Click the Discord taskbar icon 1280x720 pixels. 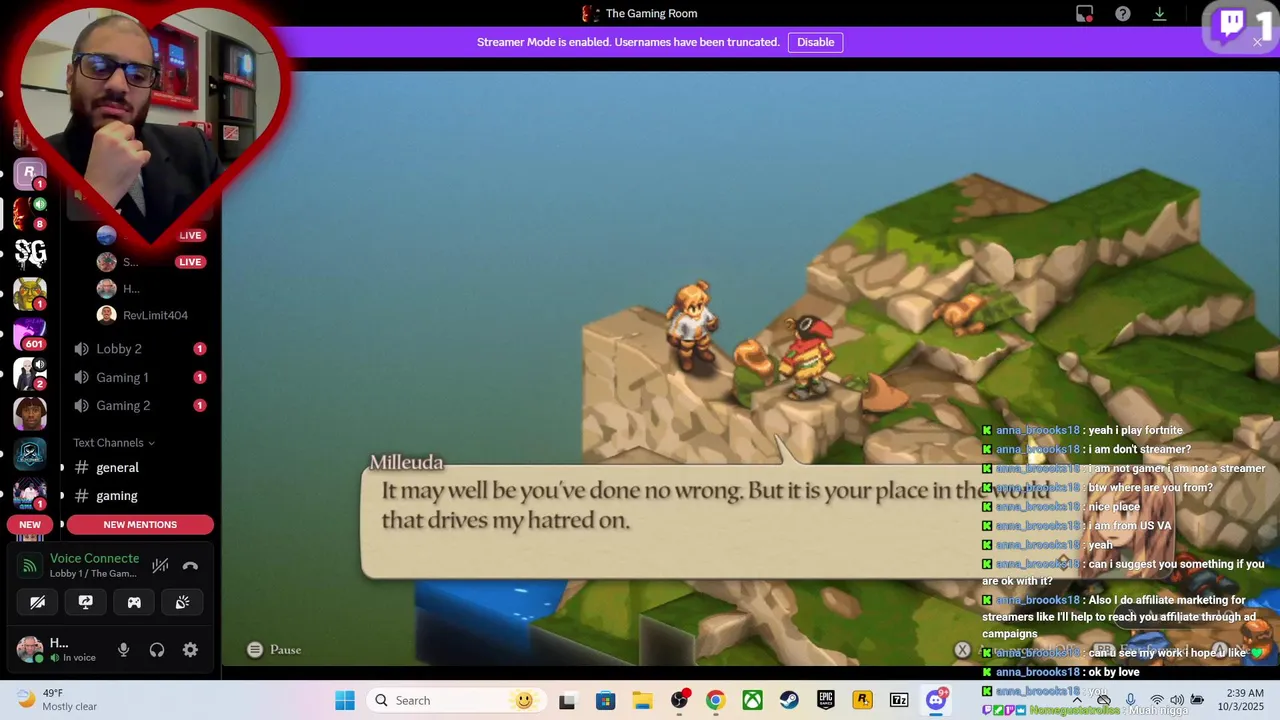tap(936, 700)
